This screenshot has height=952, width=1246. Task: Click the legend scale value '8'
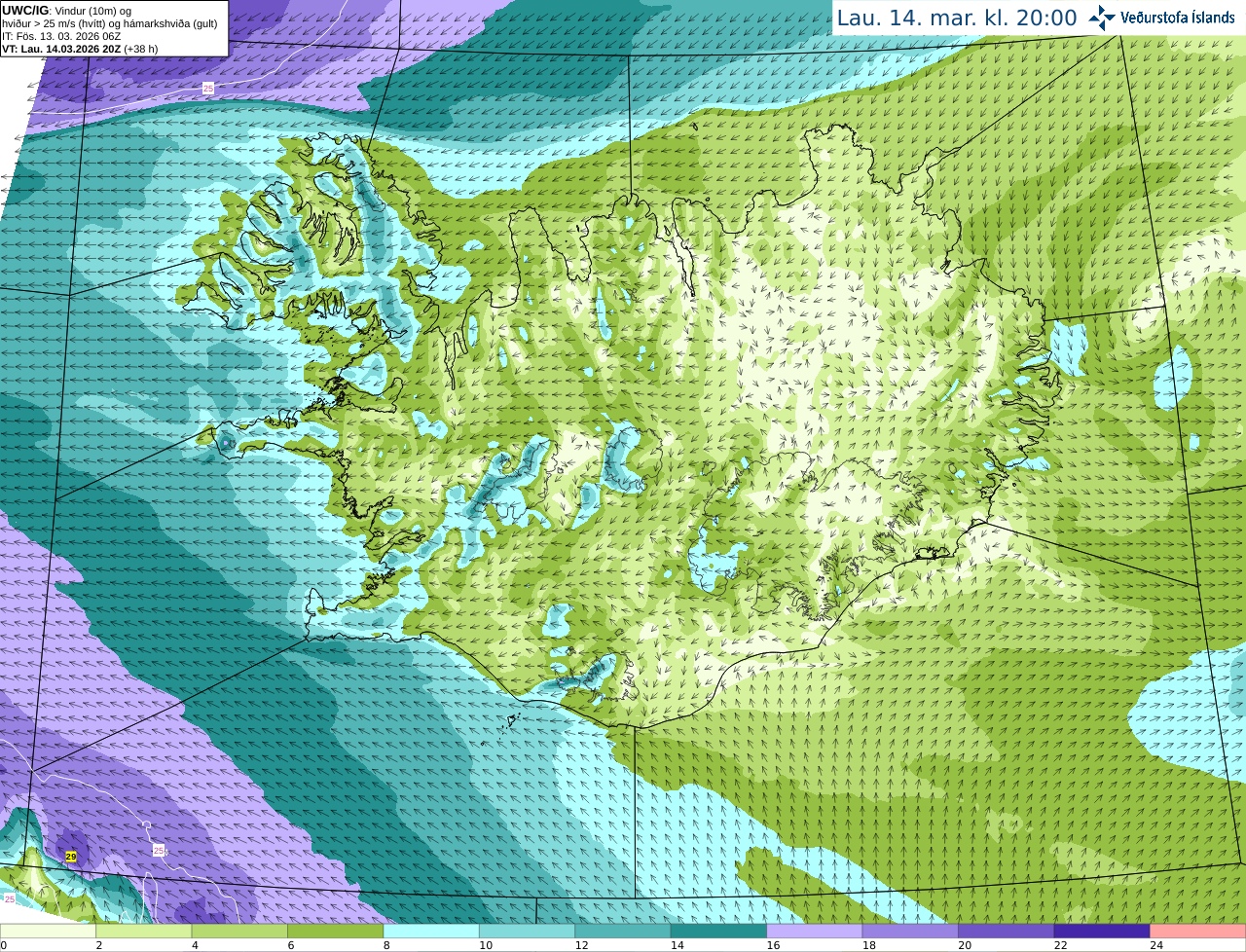386,945
